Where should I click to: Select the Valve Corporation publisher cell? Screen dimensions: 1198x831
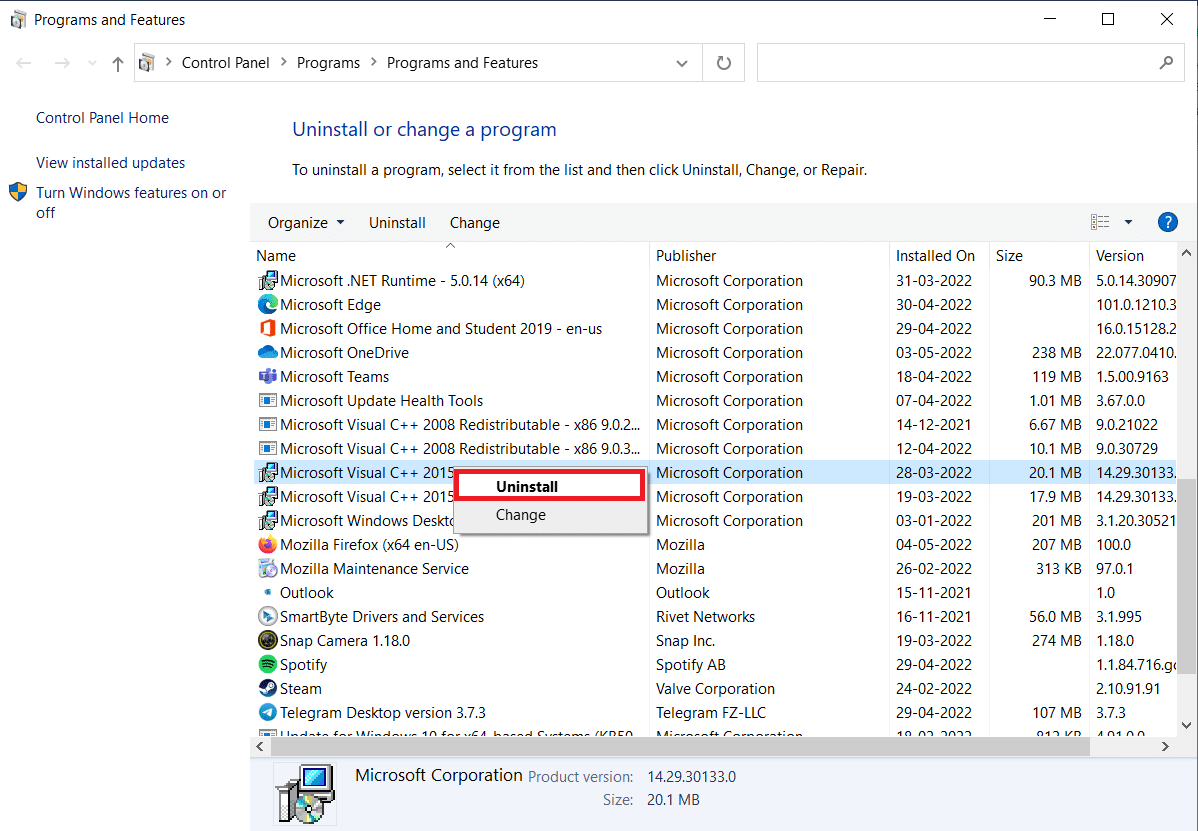tap(715, 689)
